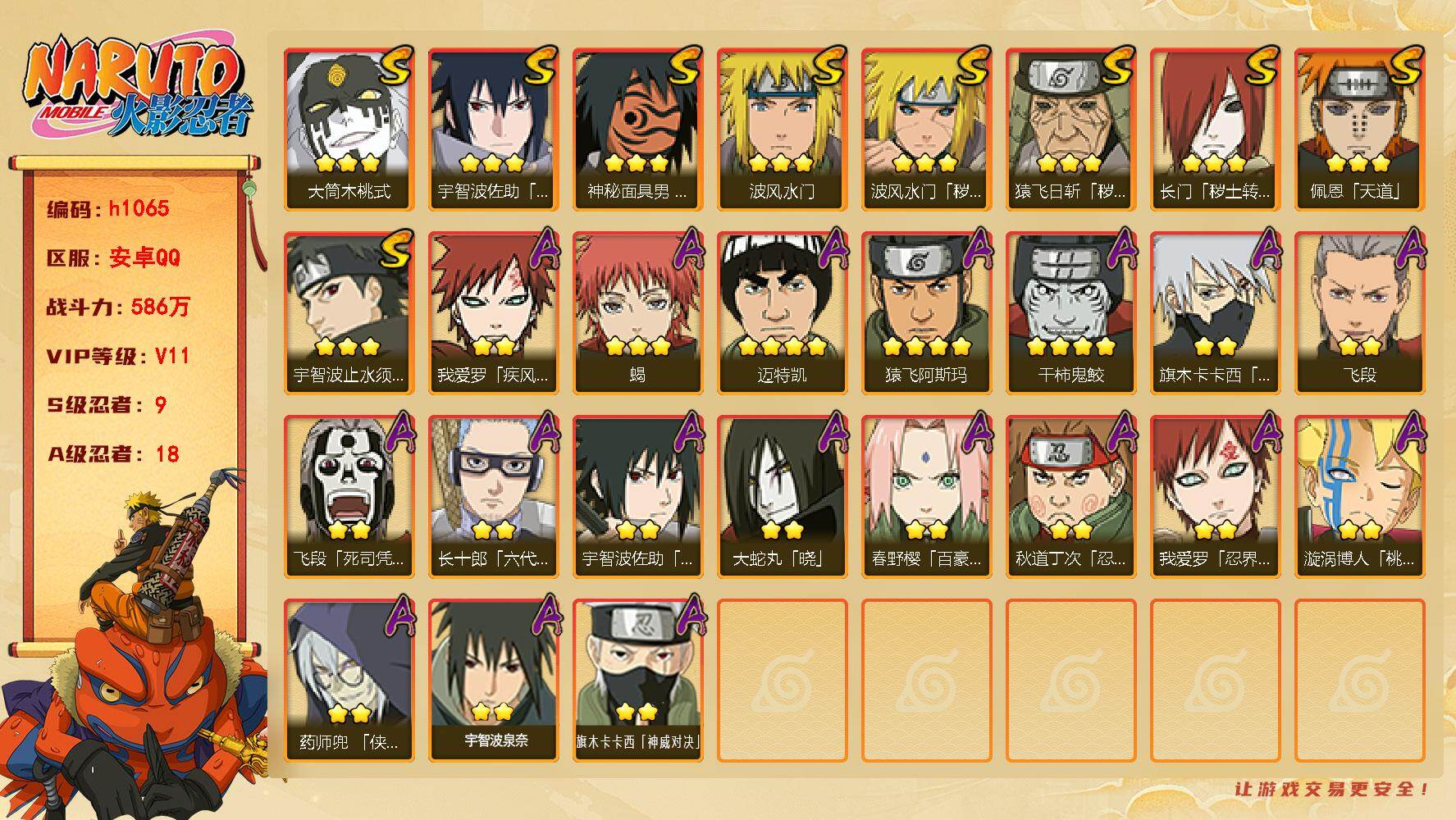Click the first empty ninja slot

click(782, 681)
